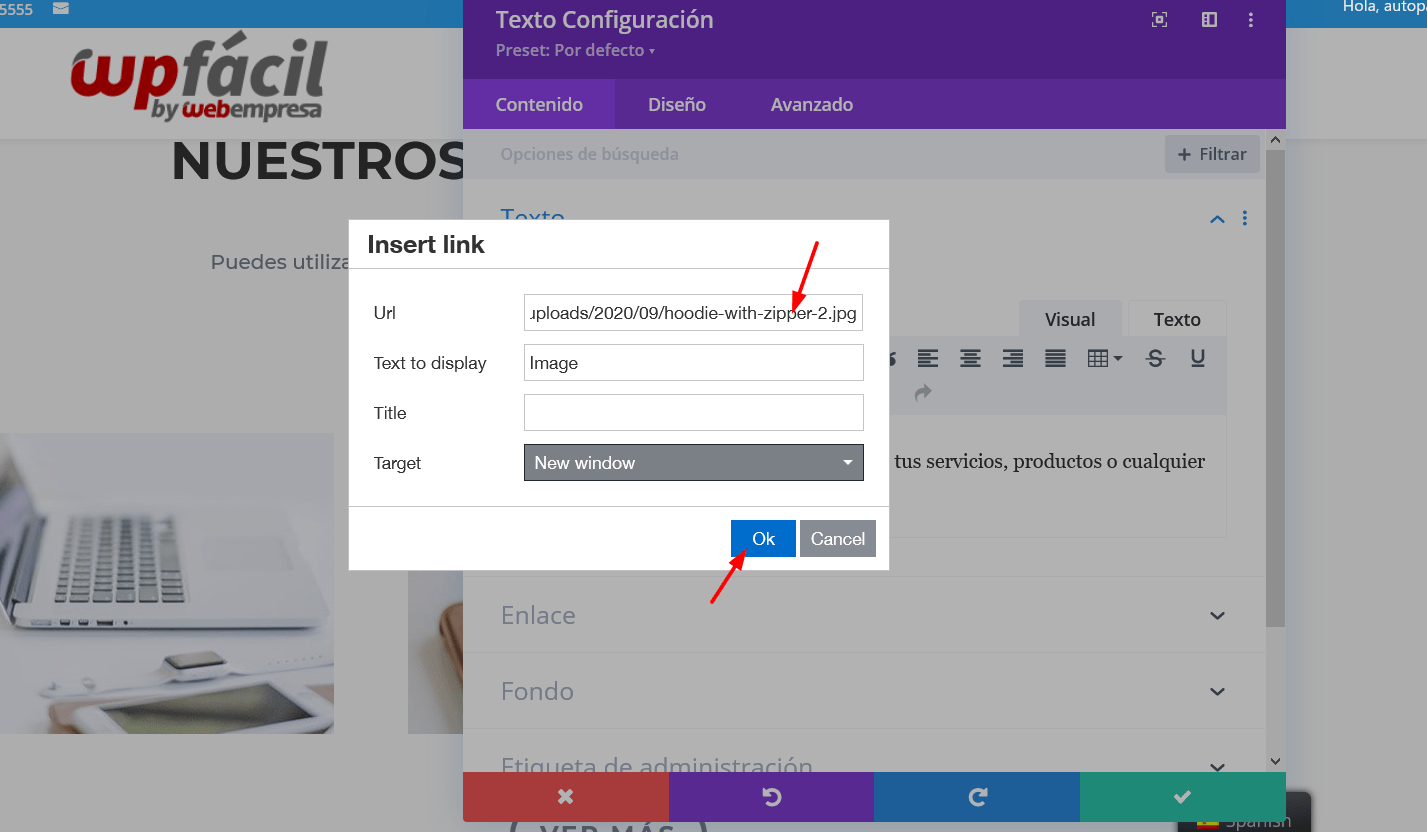Viewport: 1427px width, 832px height.
Task: Click the Filtrar button
Action: click(1212, 154)
